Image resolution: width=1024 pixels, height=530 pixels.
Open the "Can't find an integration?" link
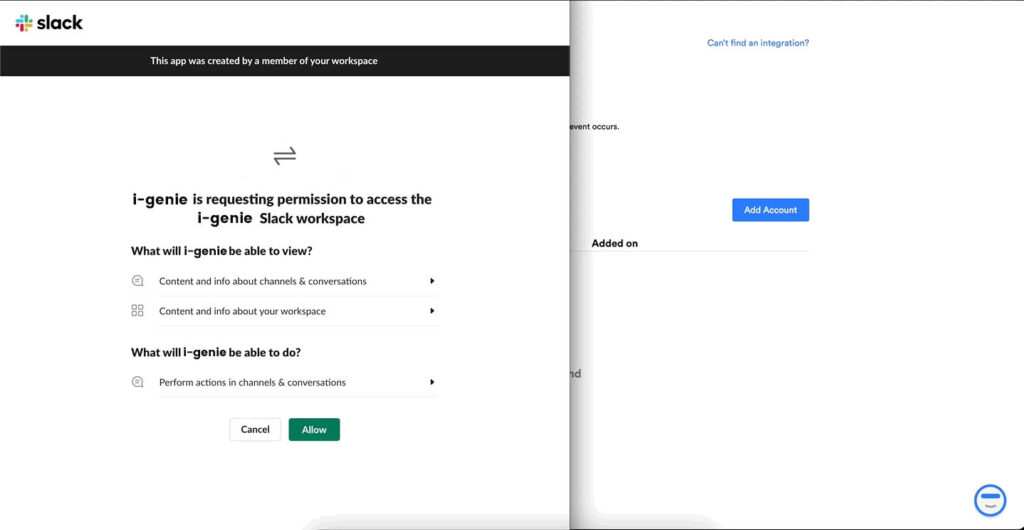coord(757,43)
